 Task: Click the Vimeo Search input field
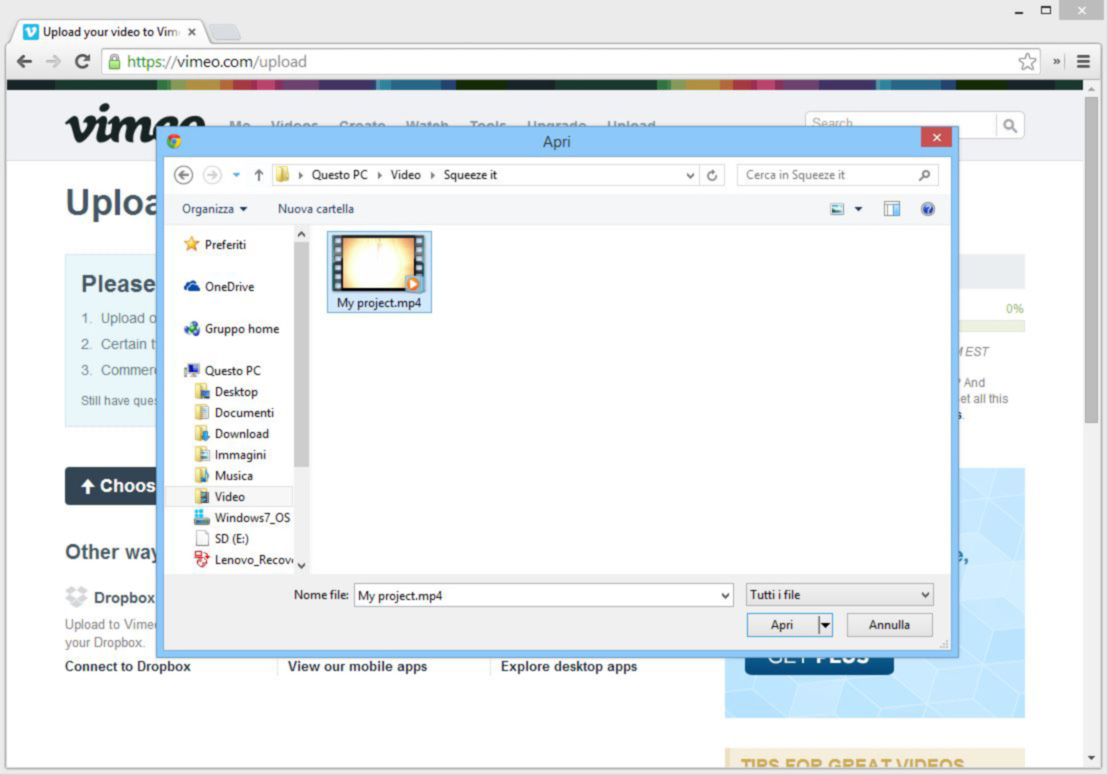900,124
